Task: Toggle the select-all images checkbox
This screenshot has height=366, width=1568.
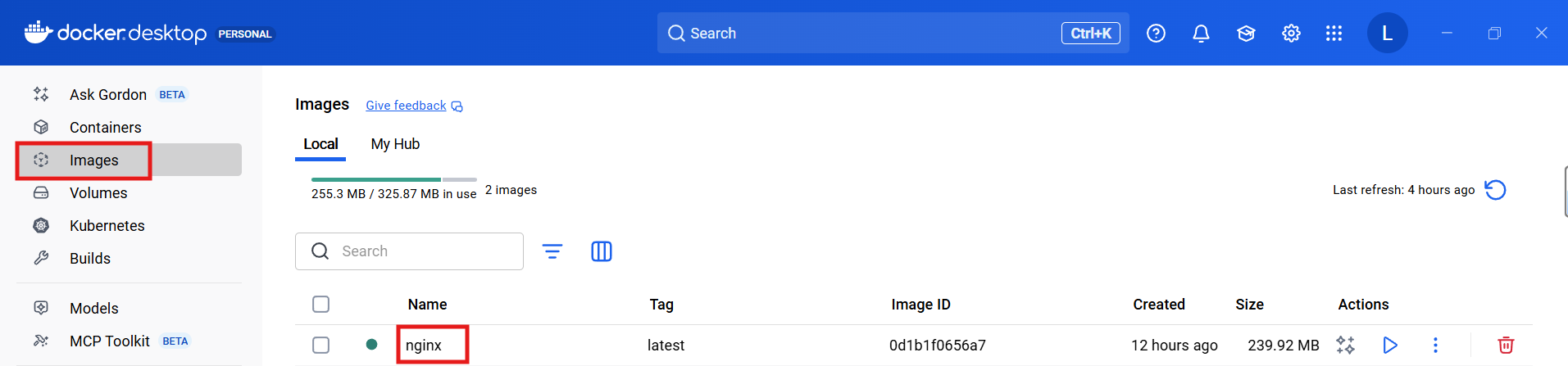Action: (x=321, y=305)
